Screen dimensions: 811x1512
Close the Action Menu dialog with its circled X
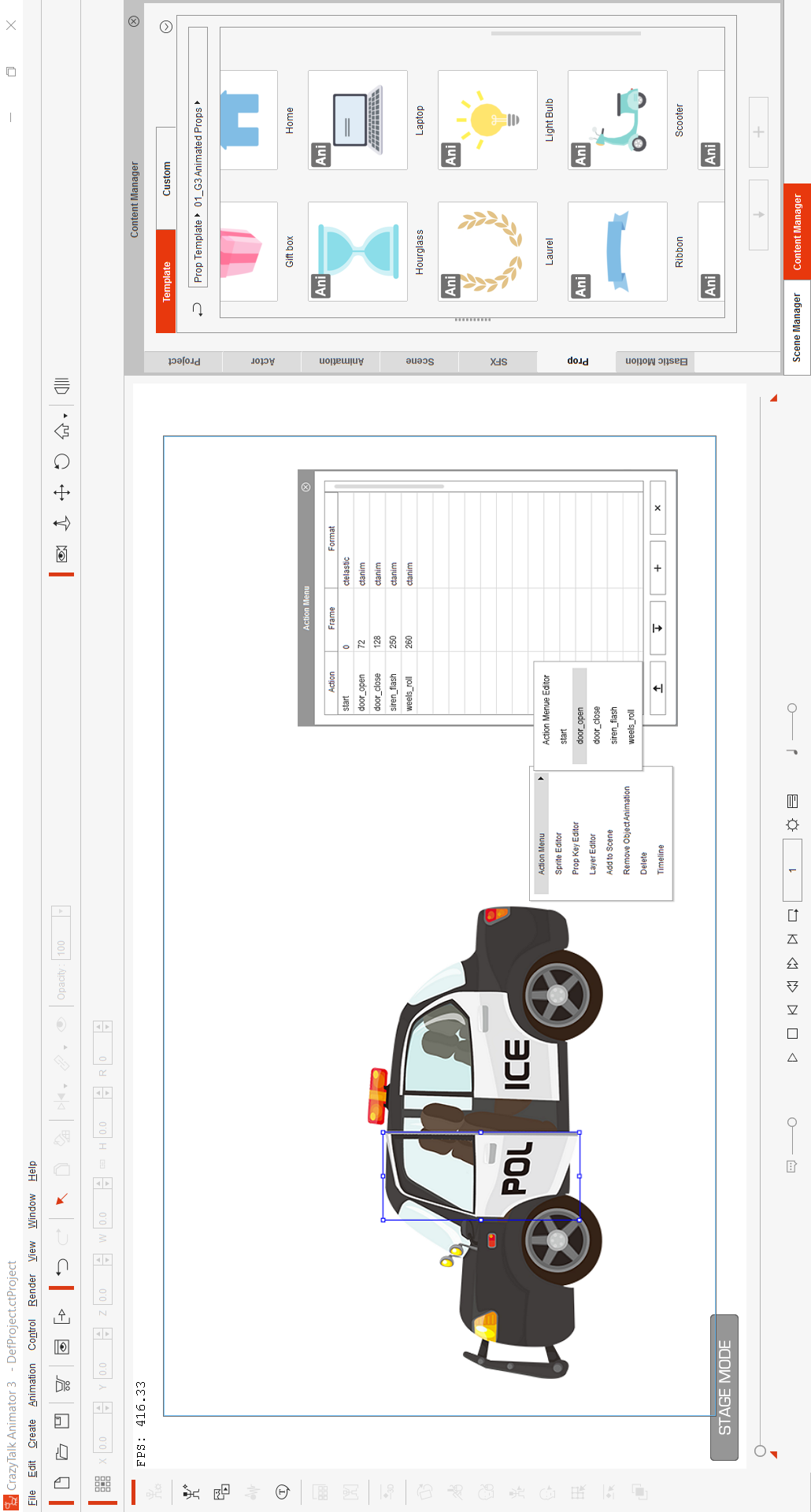click(x=306, y=487)
